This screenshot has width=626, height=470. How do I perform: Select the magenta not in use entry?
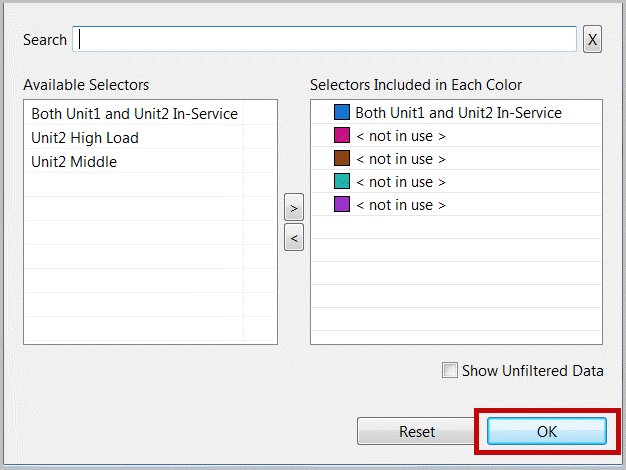[400, 136]
